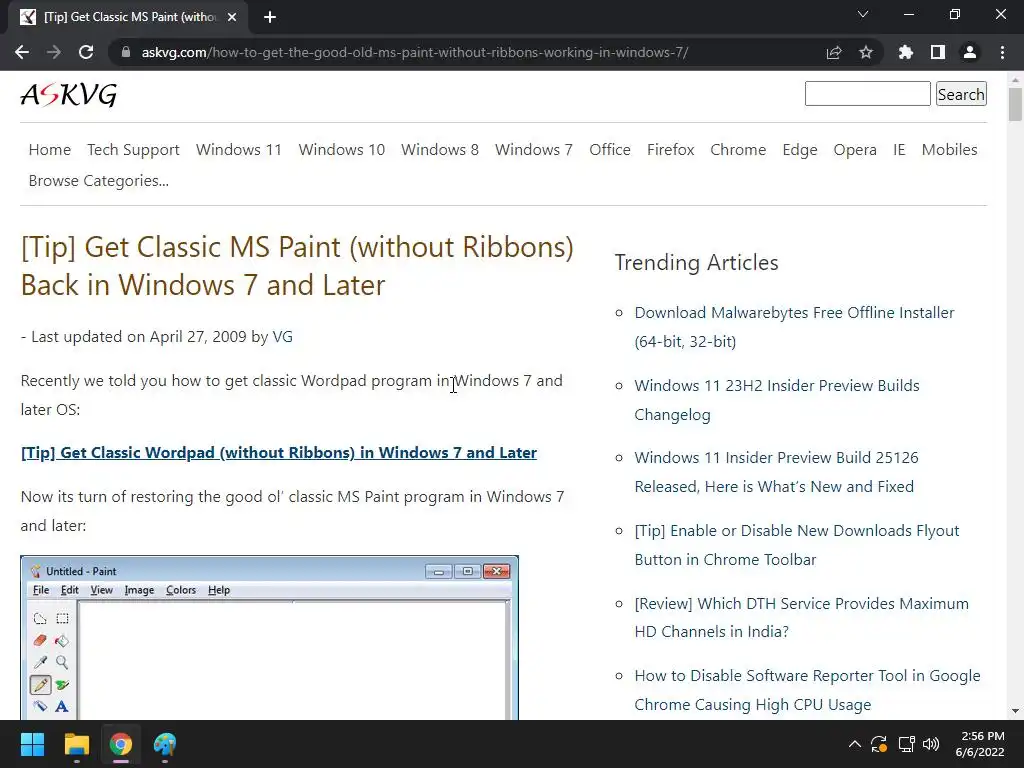Open Windows 11 23H2 Insider Preview Changelog
This screenshot has height=768, width=1024.
(x=776, y=400)
